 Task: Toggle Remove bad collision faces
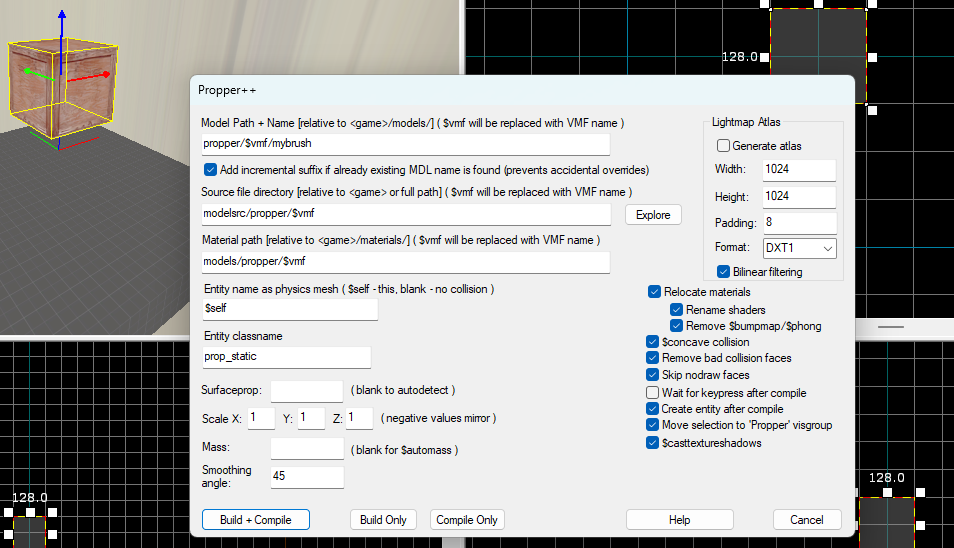pyautogui.click(x=652, y=358)
